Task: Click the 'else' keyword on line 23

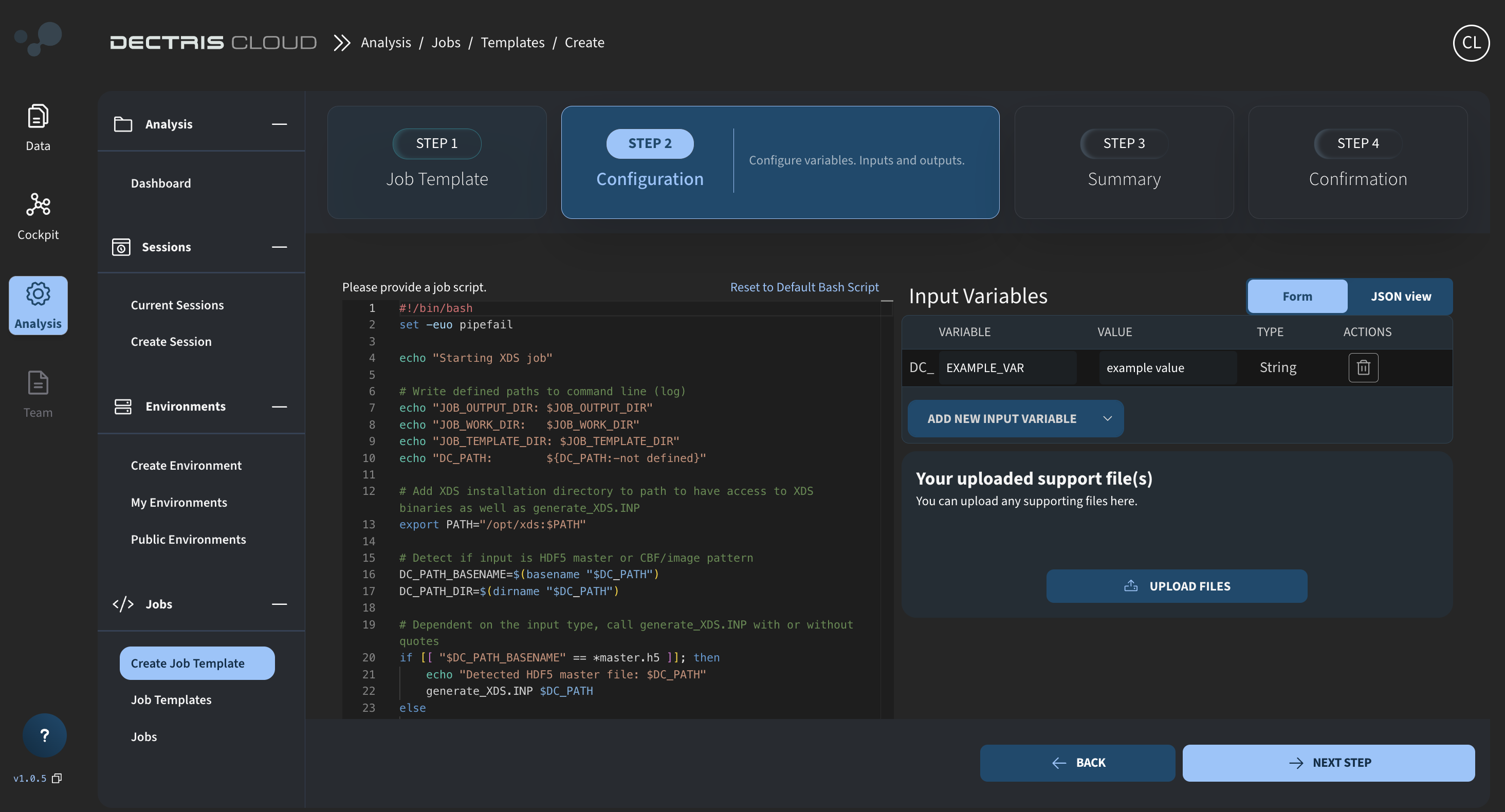Action: [412, 708]
